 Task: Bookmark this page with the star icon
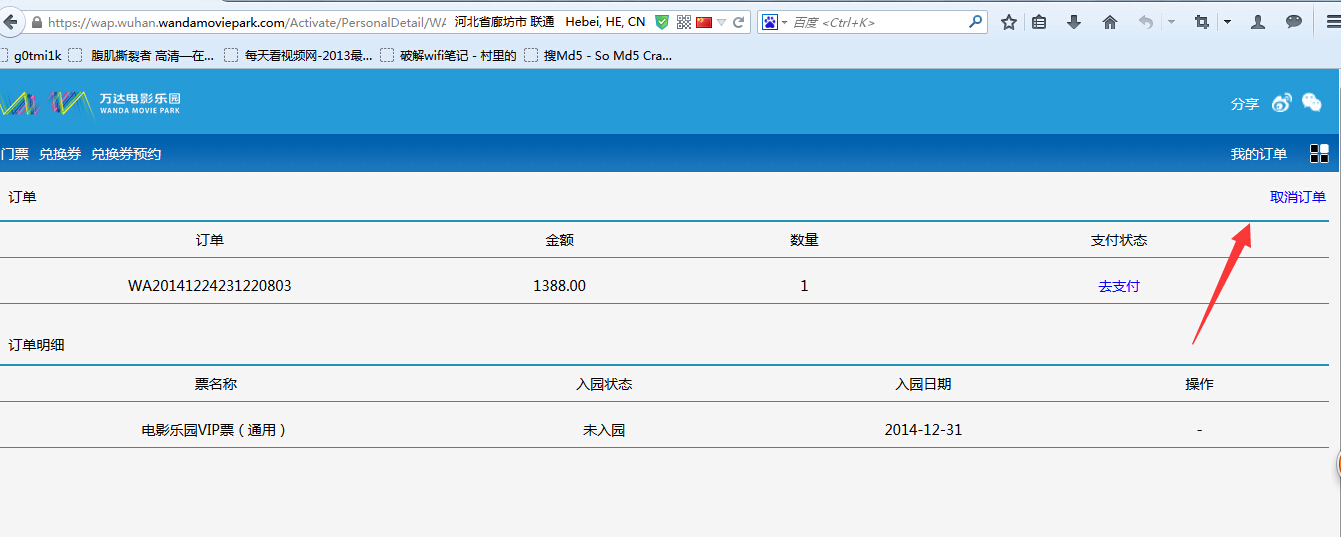point(1009,22)
